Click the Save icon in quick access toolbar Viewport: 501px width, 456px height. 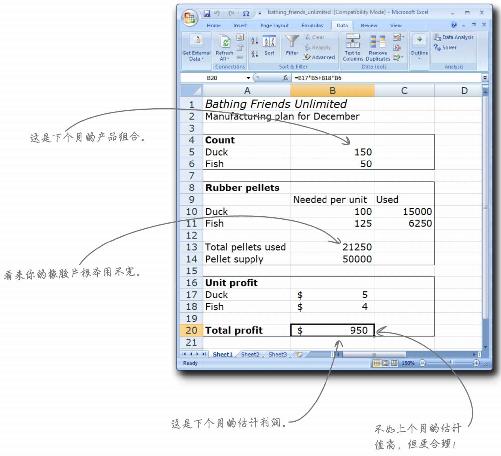click(x=207, y=13)
